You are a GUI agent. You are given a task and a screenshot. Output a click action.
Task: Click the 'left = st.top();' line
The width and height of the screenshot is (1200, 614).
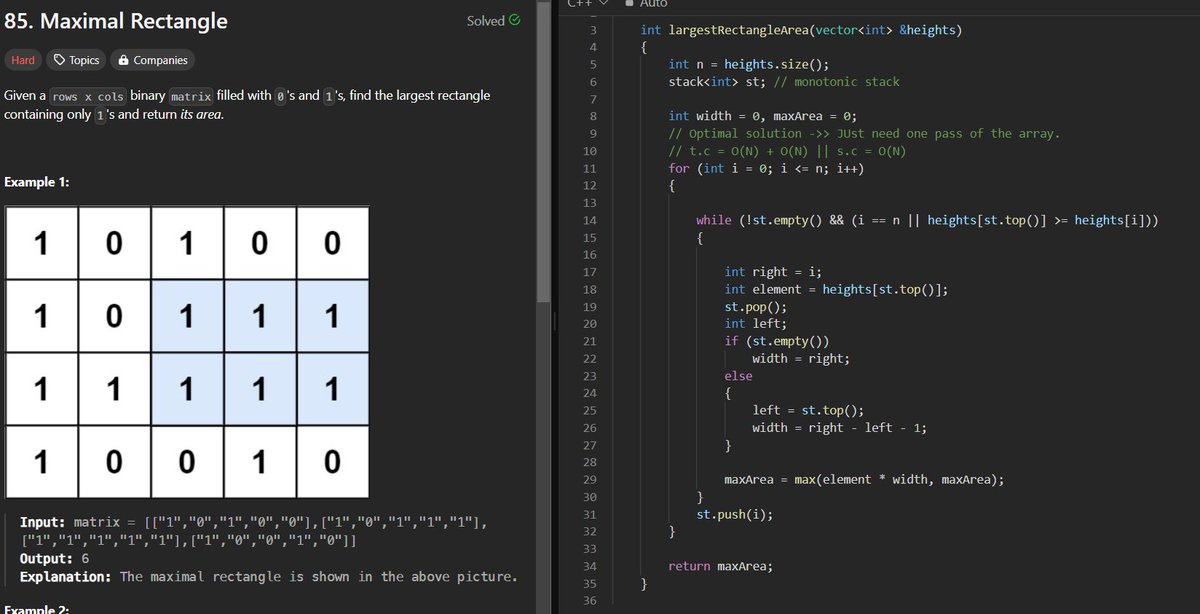coord(808,410)
